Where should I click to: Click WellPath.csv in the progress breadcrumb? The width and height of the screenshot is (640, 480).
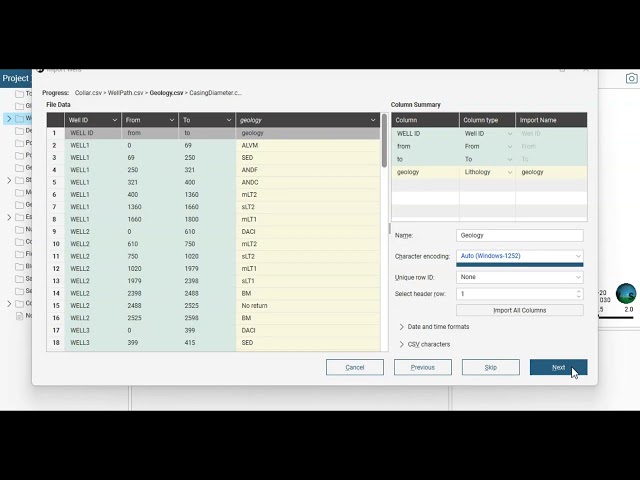click(x=125, y=93)
